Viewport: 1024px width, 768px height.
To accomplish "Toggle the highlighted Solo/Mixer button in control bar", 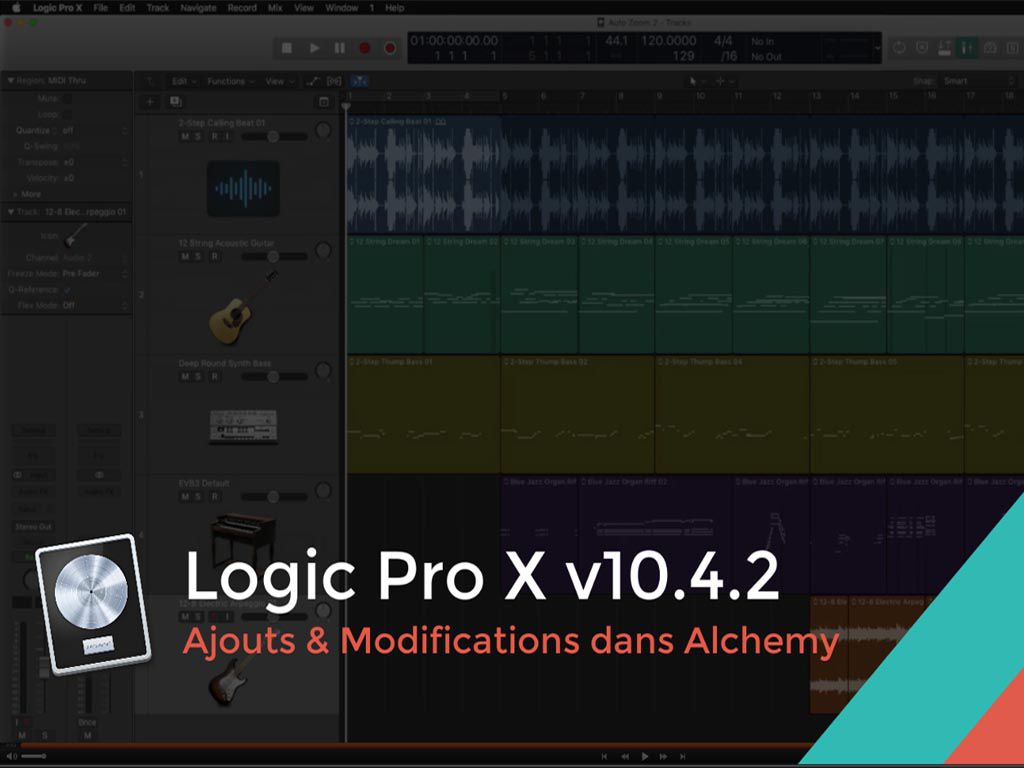I will 967,48.
